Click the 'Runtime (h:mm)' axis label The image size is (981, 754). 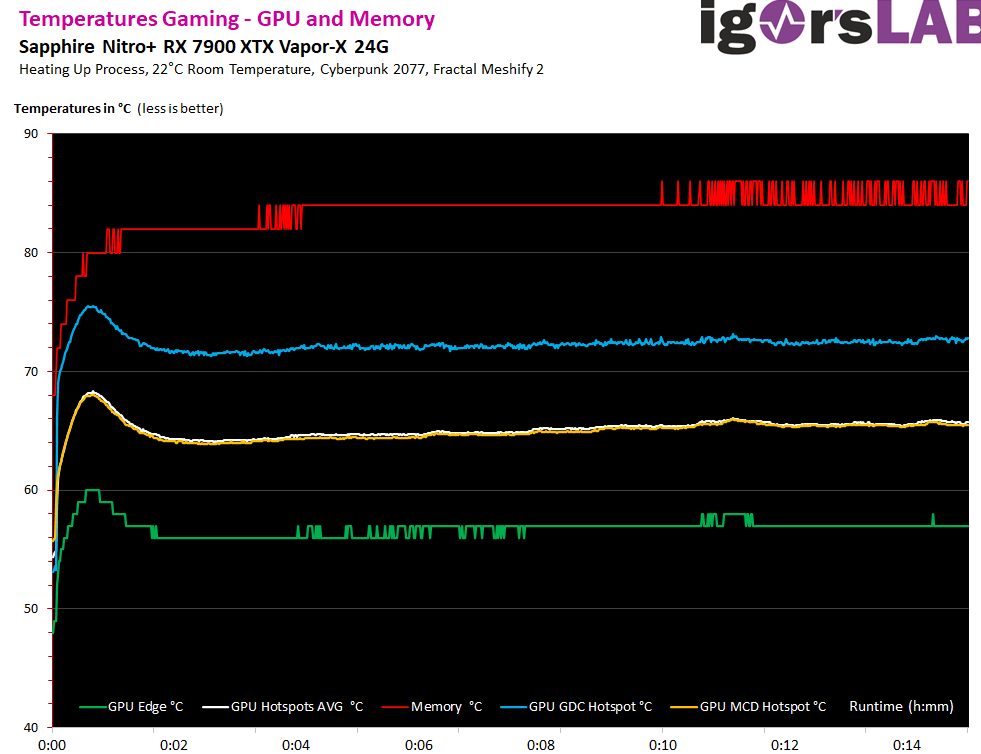pyautogui.click(x=902, y=706)
